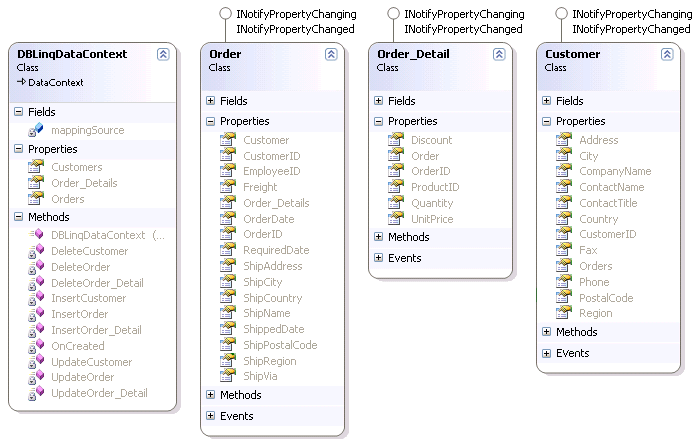Expand Methods section in Customer class
Viewport: 700px width, 442px height.
point(546,332)
